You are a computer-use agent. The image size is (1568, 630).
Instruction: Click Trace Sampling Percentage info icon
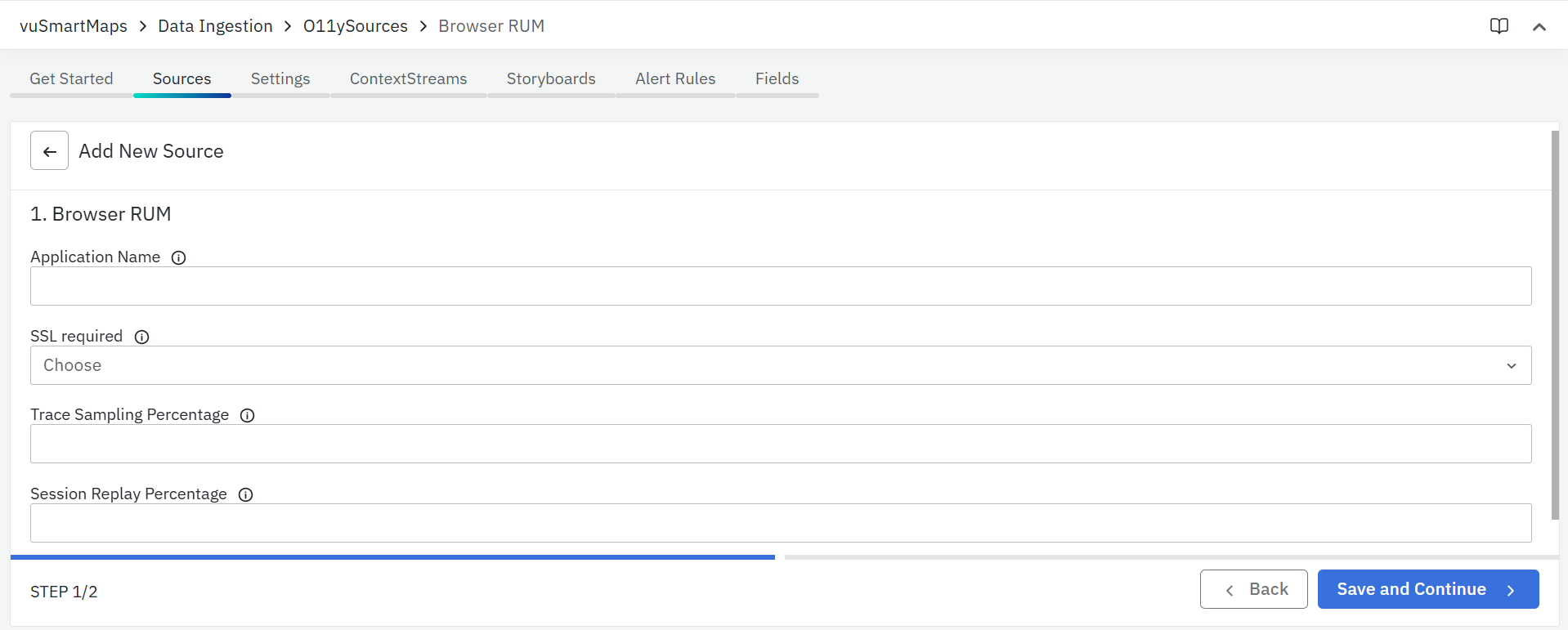tap(247, 416)
